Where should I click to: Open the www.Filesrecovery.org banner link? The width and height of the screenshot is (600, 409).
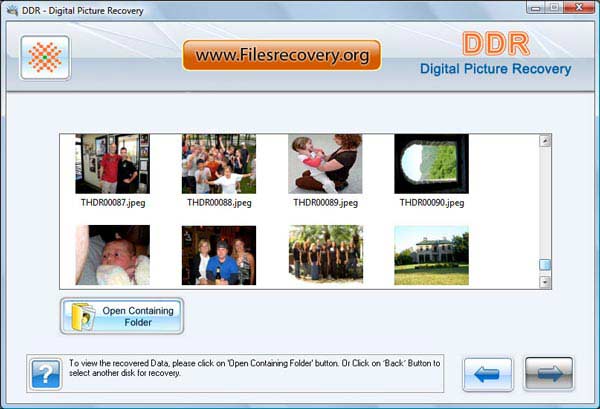pyautogui.click(x=282, y=55)
